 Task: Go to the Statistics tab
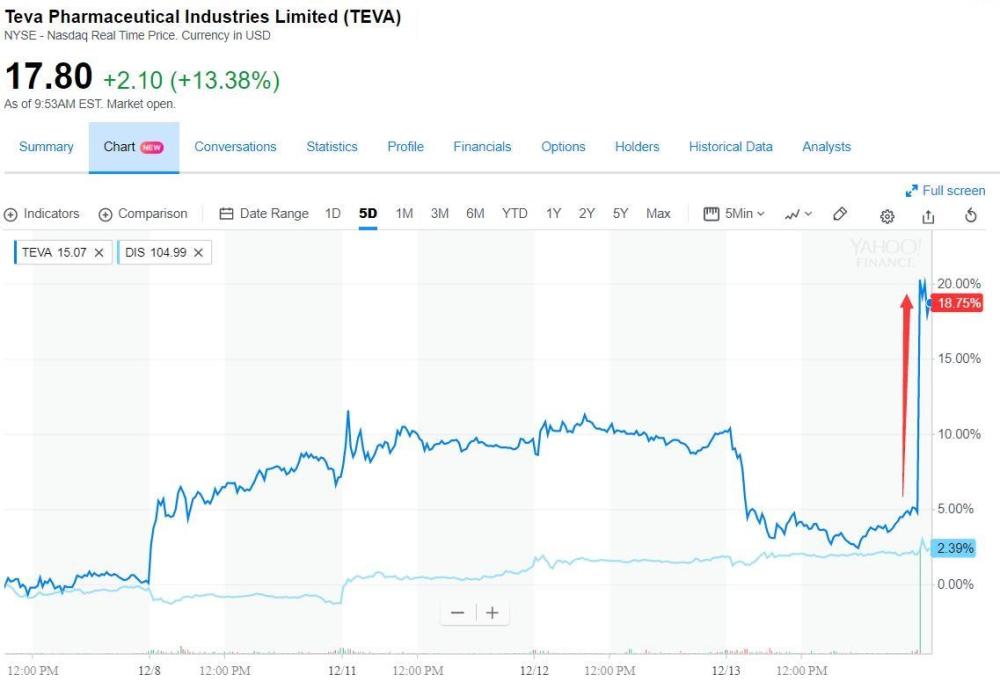332,147
